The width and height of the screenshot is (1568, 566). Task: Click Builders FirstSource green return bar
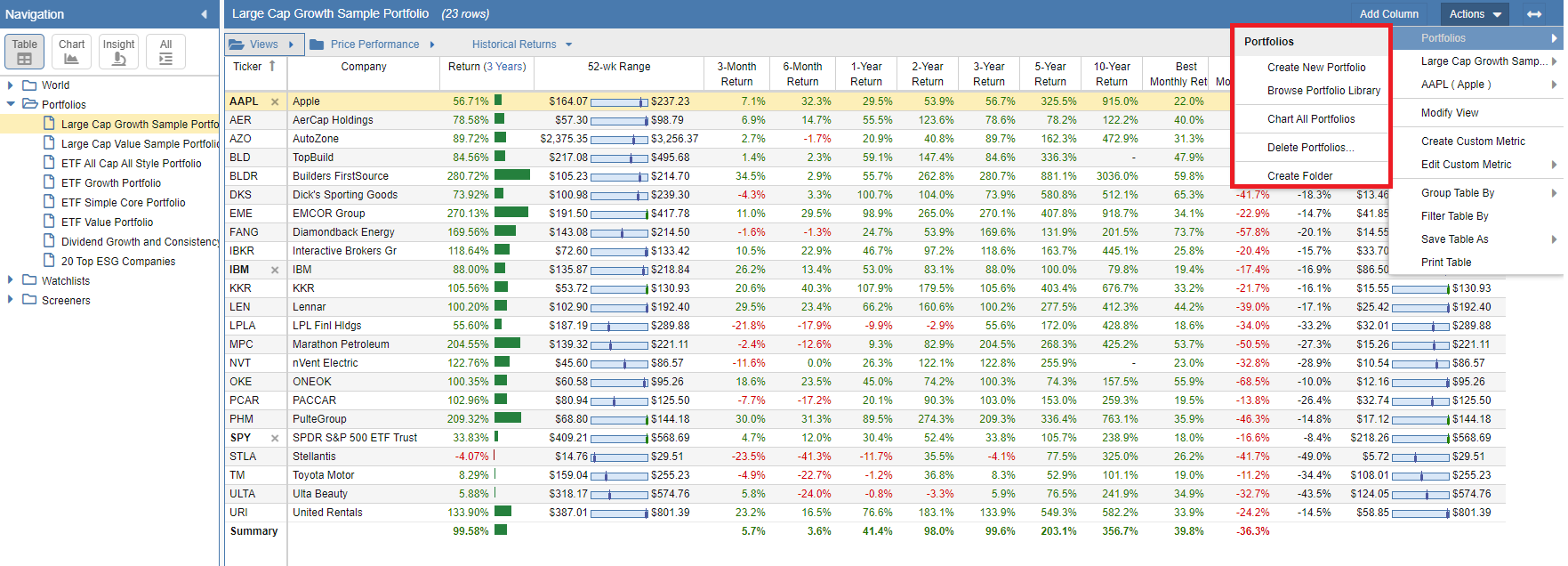click(x=511, y=175)
